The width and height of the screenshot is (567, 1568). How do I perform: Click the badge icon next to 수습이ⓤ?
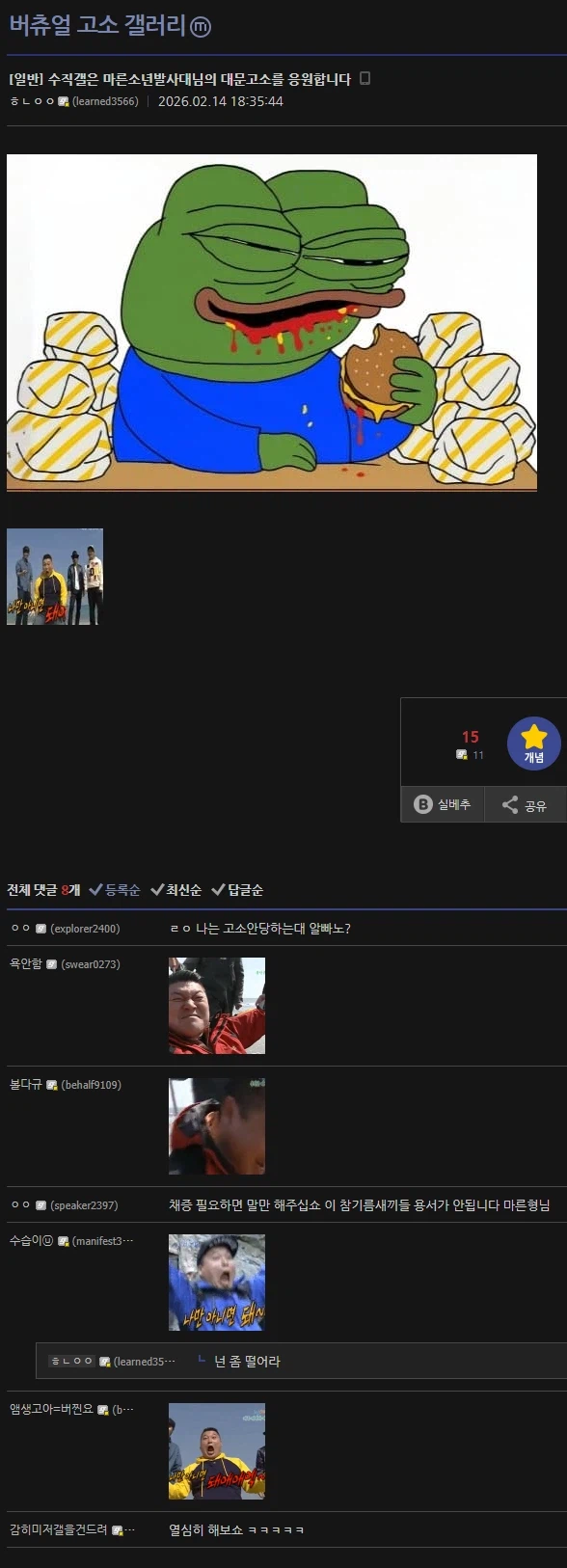(x=64, y=1241)
